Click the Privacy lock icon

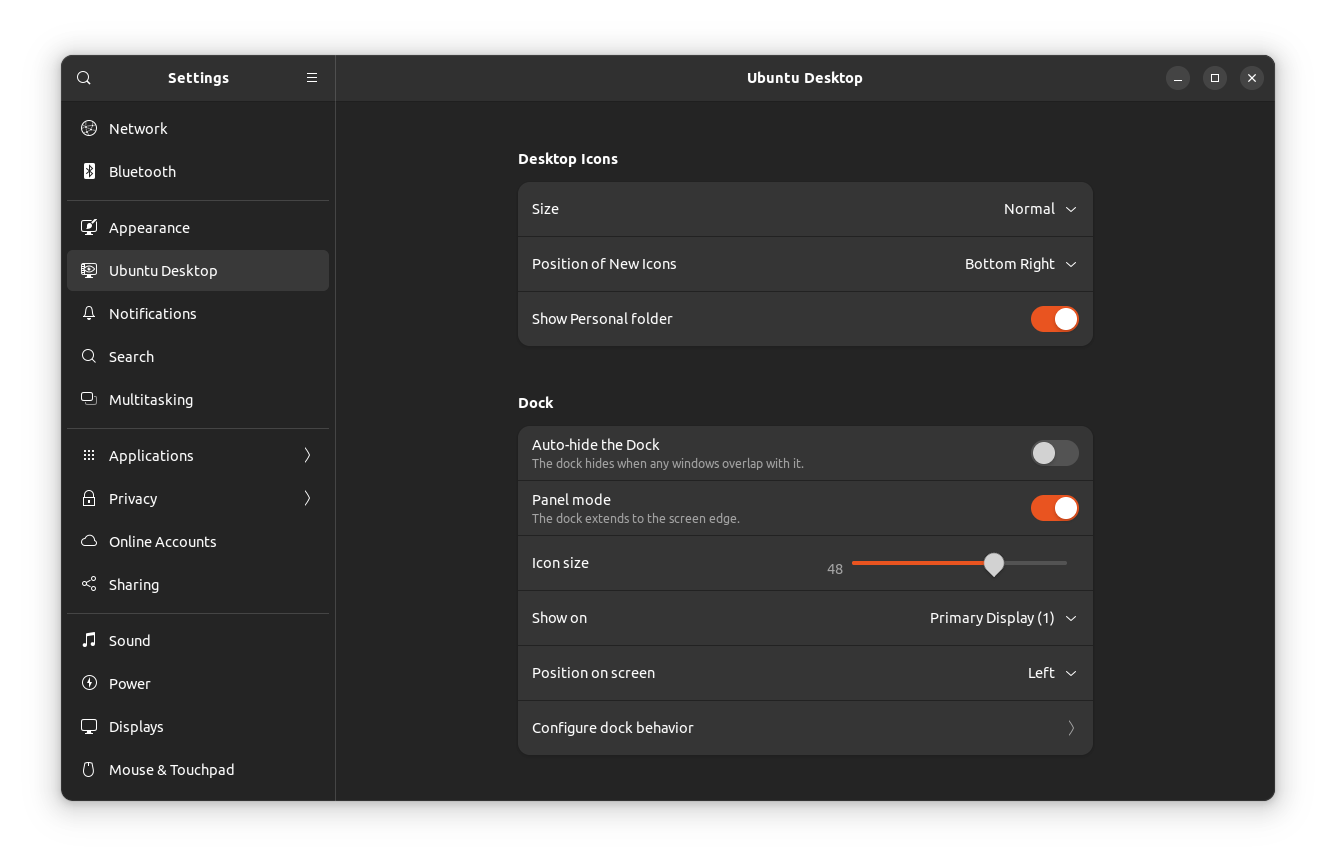point(89,498)
